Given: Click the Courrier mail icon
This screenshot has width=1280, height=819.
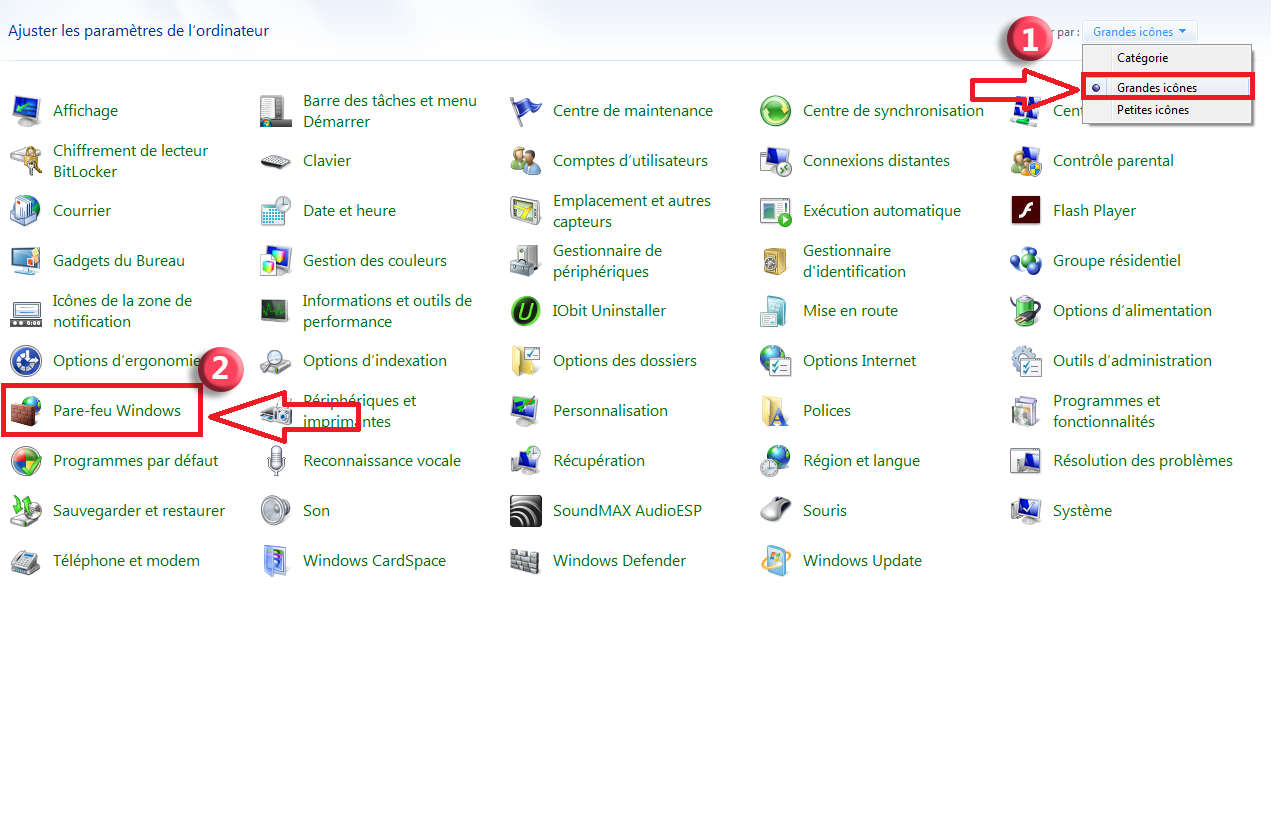Looking at the screenshot, I should 25,210.
